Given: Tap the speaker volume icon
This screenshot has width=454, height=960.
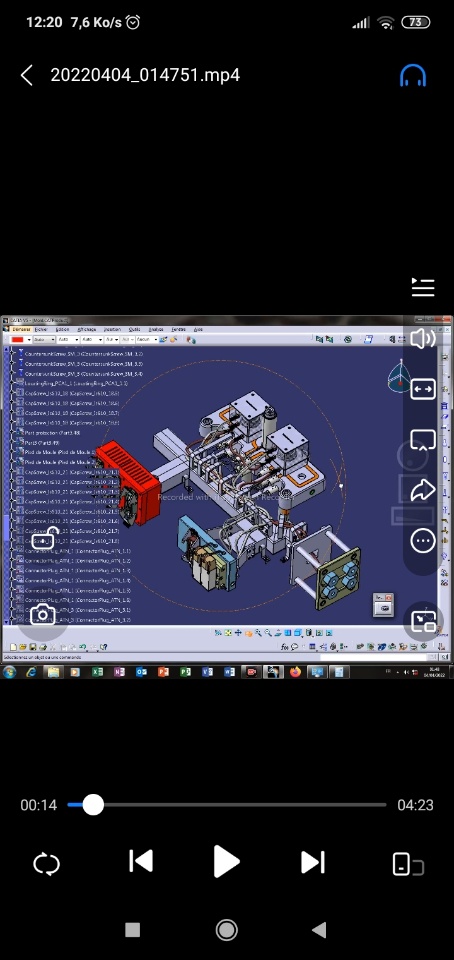Looking at the screenshot, I should pos(423,339).
